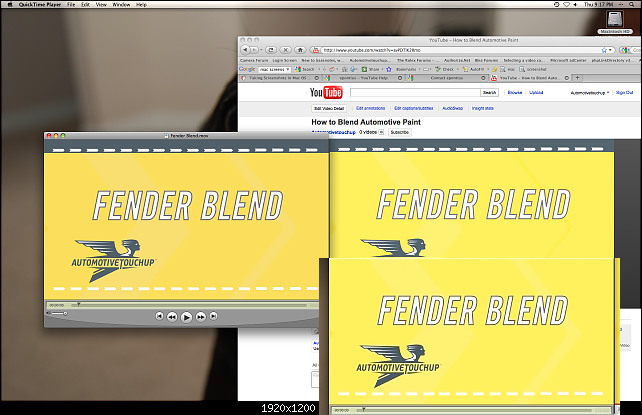
Task: Click the Google Toolbar Search button
Action: tap(305, 69)
